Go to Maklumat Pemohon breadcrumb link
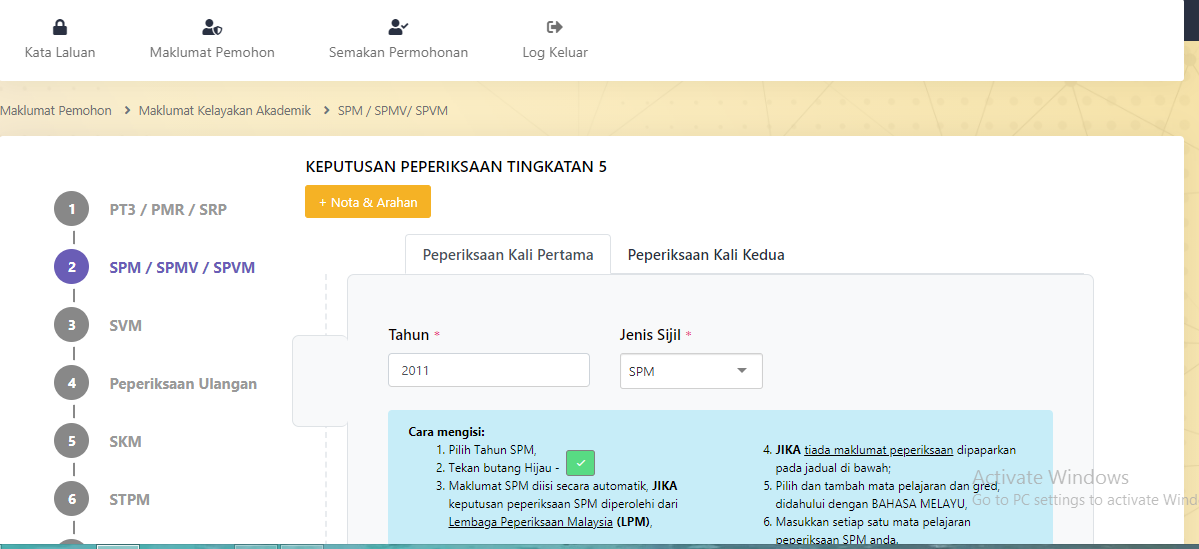Viewport: 1199px width, 549px height. 56,110
